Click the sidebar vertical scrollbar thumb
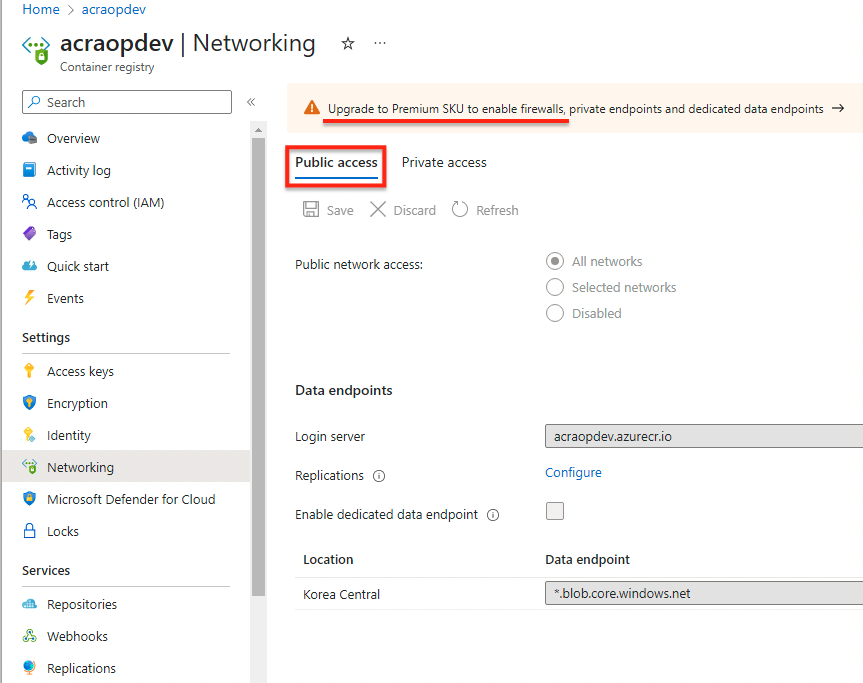This screenshot has width=863, height=683. (x=258, y=367)
